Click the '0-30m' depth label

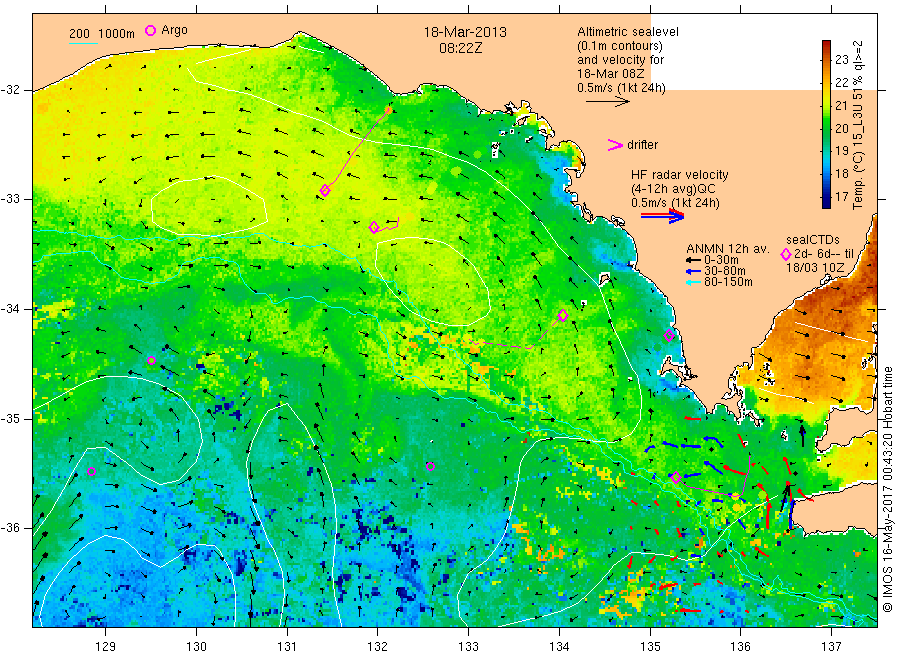coord(721,260)
